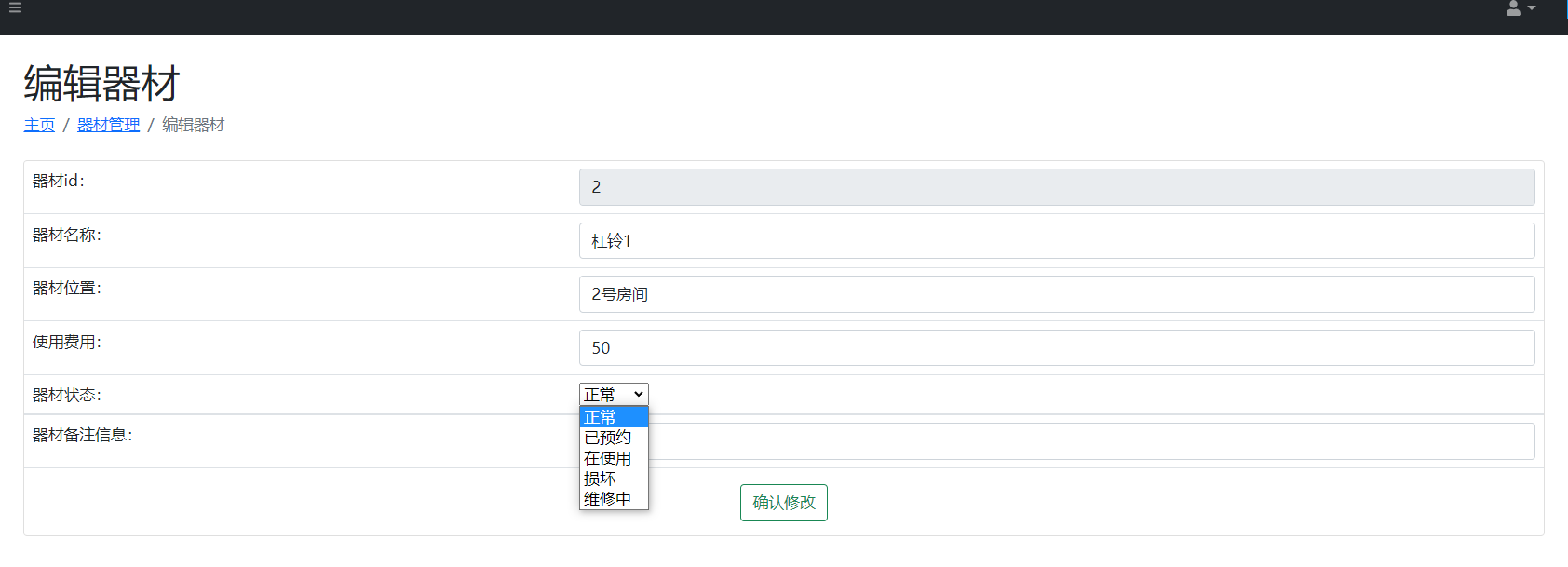Open the hamburger sidebar toggle menu
The height and width of the screenshot is (567, 1568).
15,7
